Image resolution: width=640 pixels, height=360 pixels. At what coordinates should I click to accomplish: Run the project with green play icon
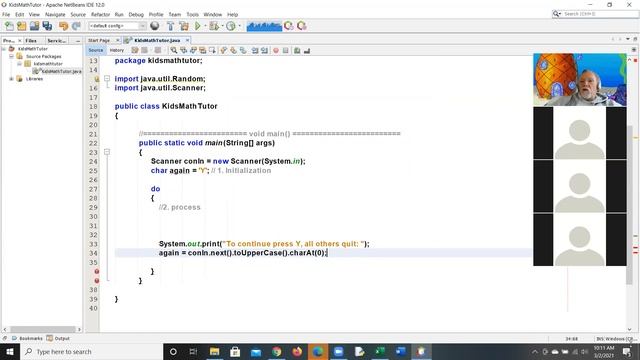point(198,26)
